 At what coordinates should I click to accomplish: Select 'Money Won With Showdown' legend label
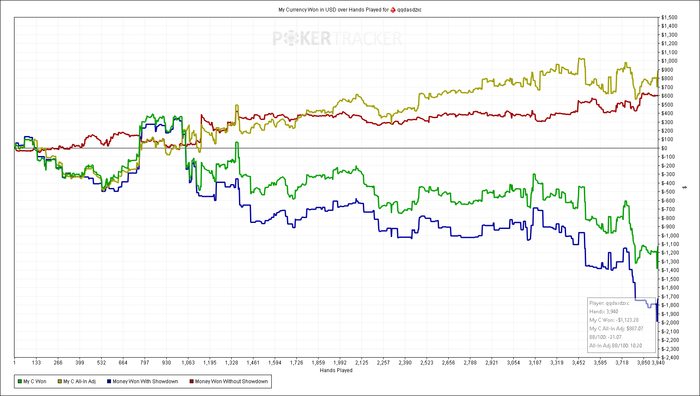[145, 382]
